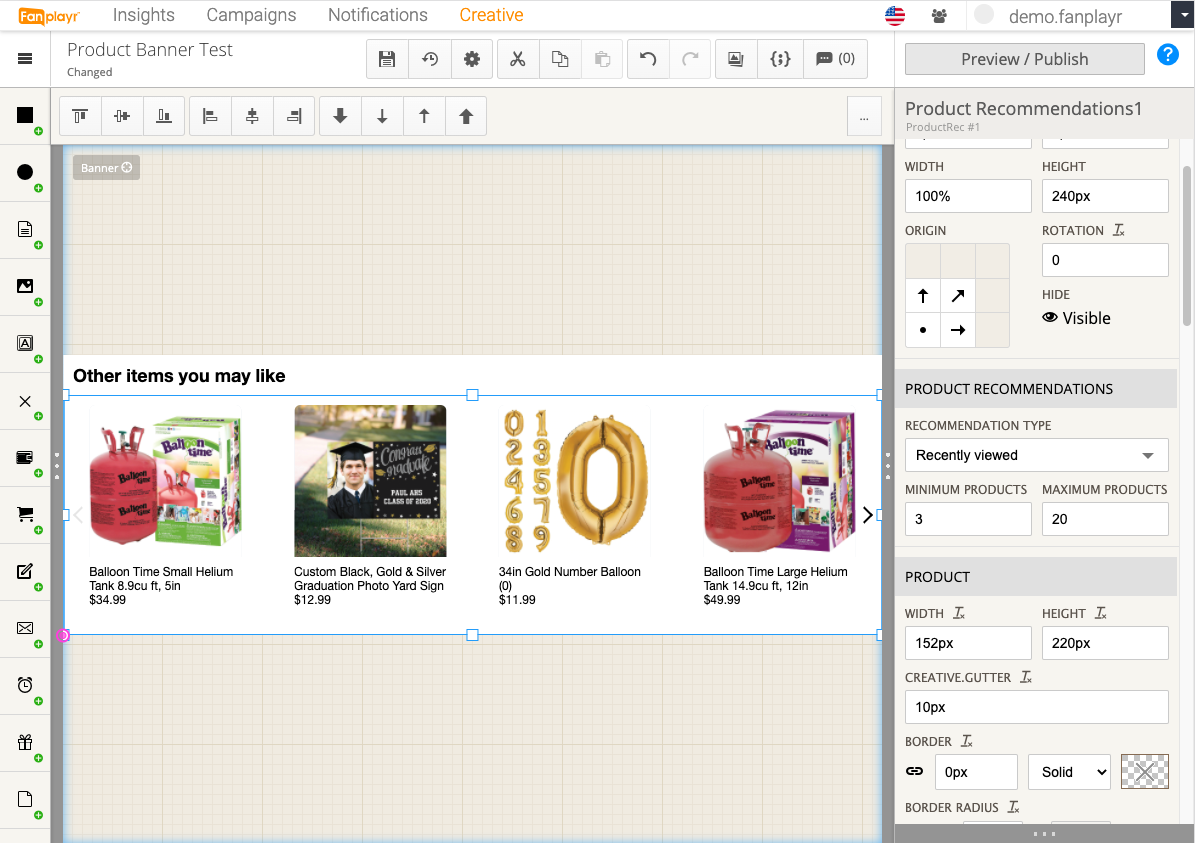The image size is (1195, 843).
Task: Set origin to right arrow
Action: [958, 330]
